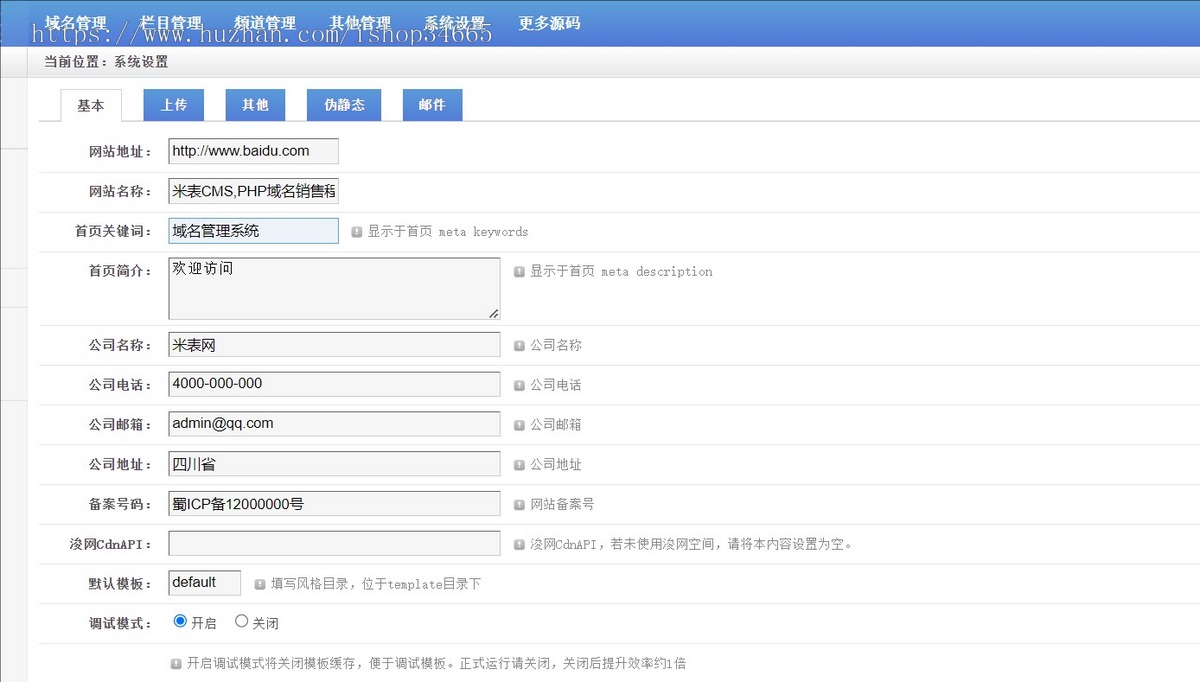The width and height of the screenshot is (1200, 682).
Task: Click the 网站名称 input field
Action: click(x=253, y=191)
